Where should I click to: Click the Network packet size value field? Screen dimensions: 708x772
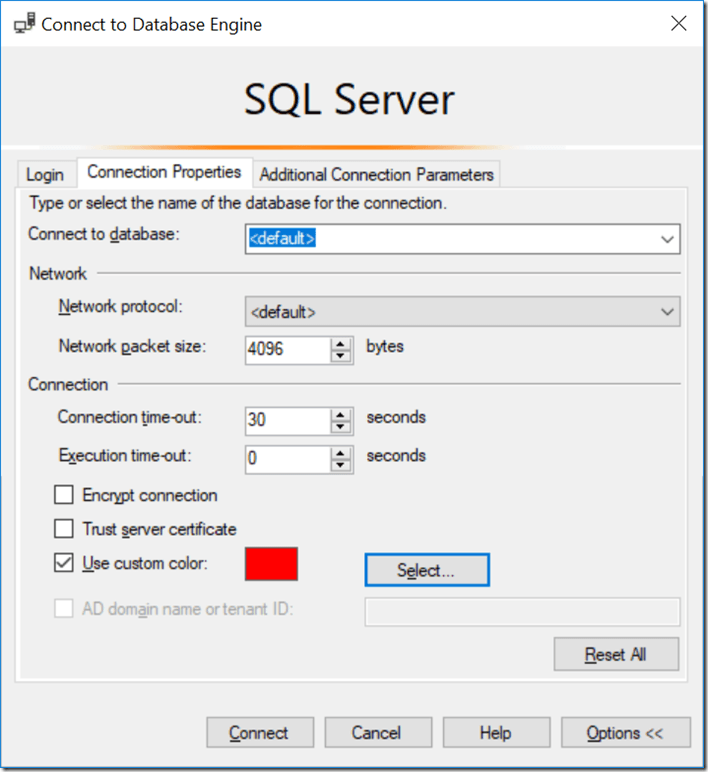289,350
